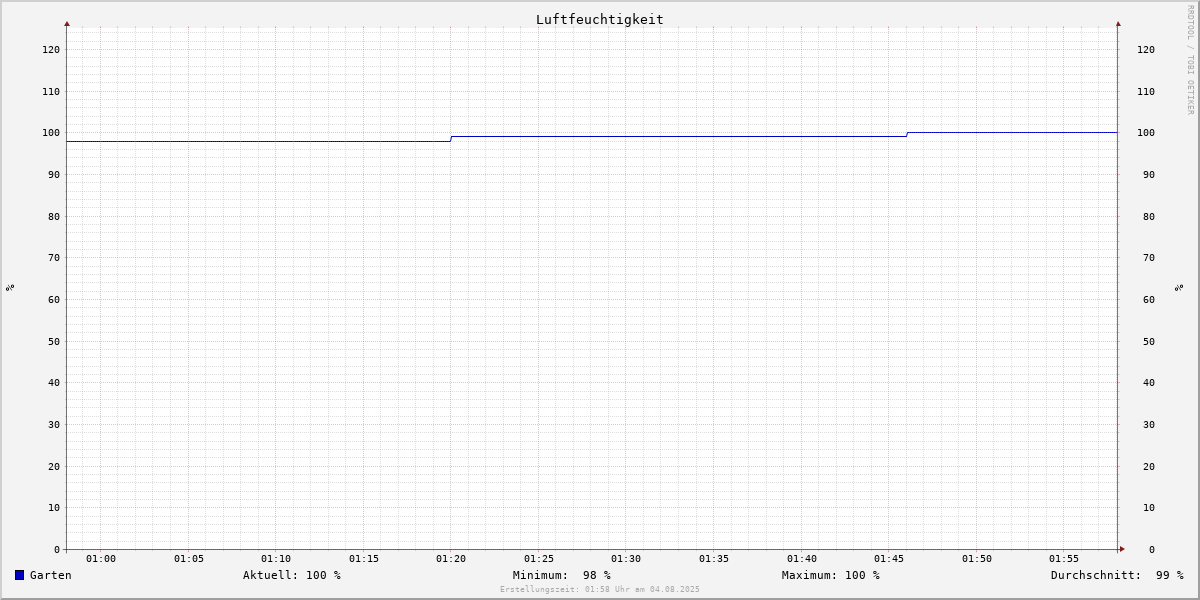Click the % unit label on left axis

(10, 287)
